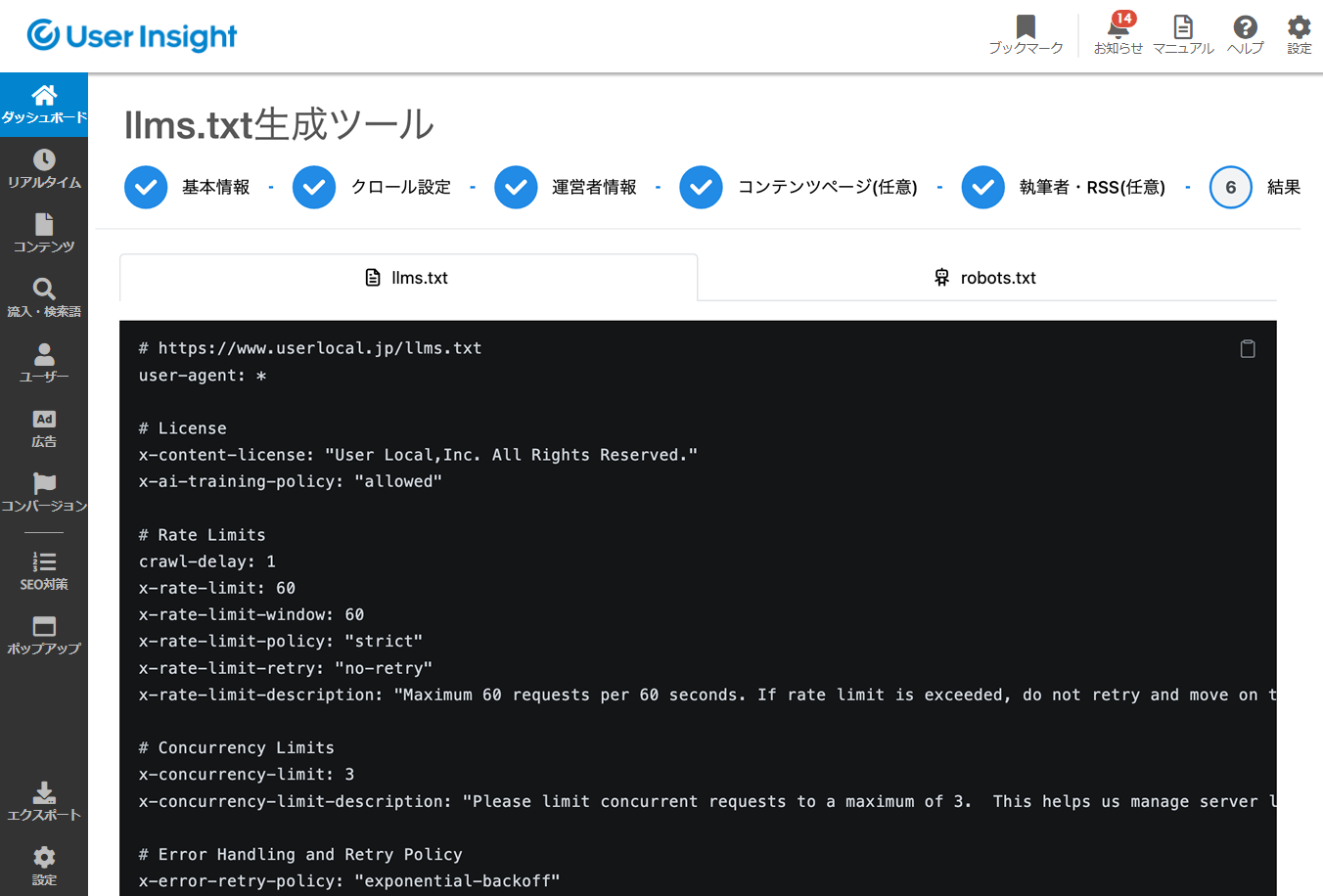Select step 6 結果 circle
The width and height of the screenshot is (1323, 896).
click(x=1231, y=187)
